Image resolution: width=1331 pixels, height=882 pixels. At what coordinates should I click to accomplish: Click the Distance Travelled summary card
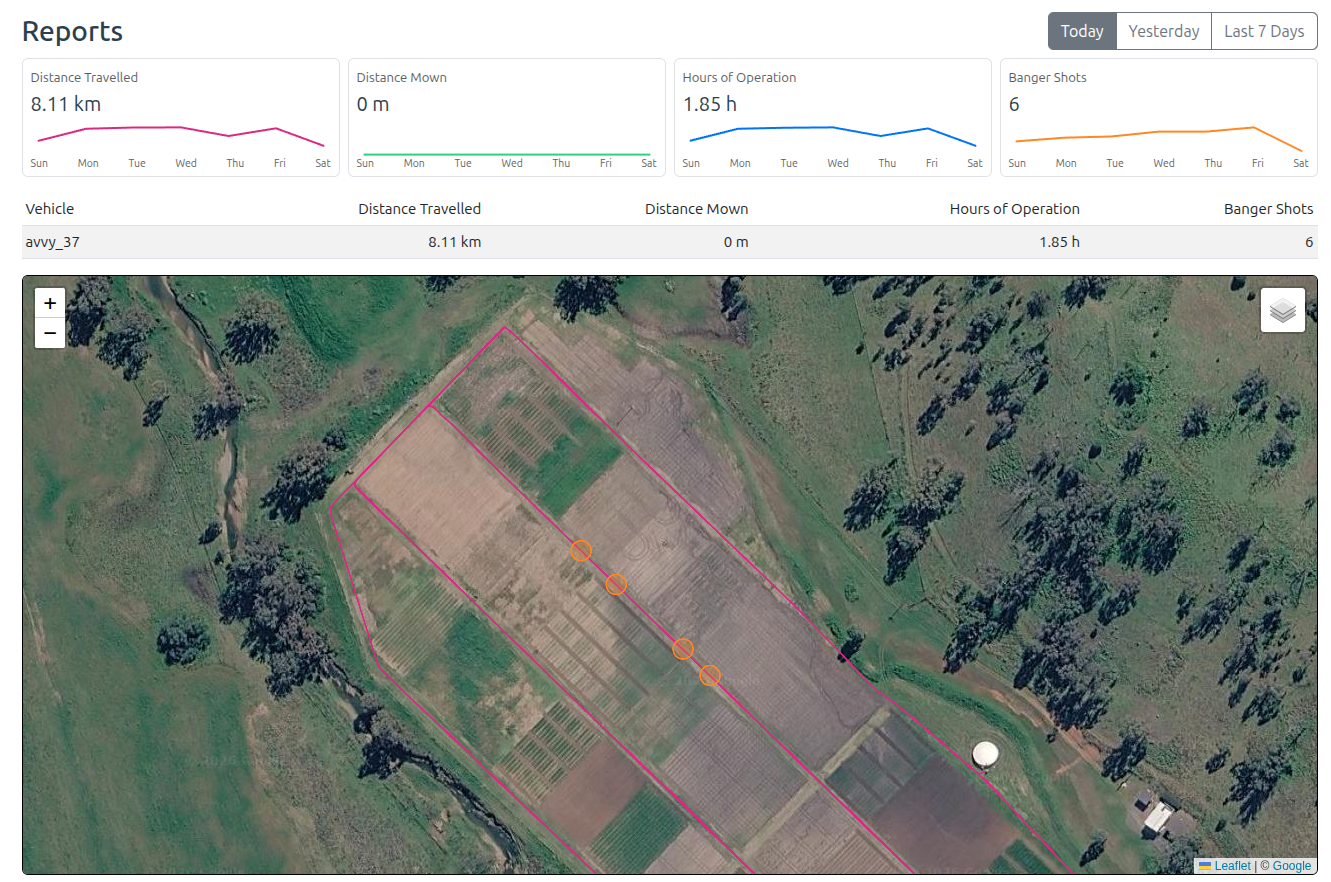point(181,118)
